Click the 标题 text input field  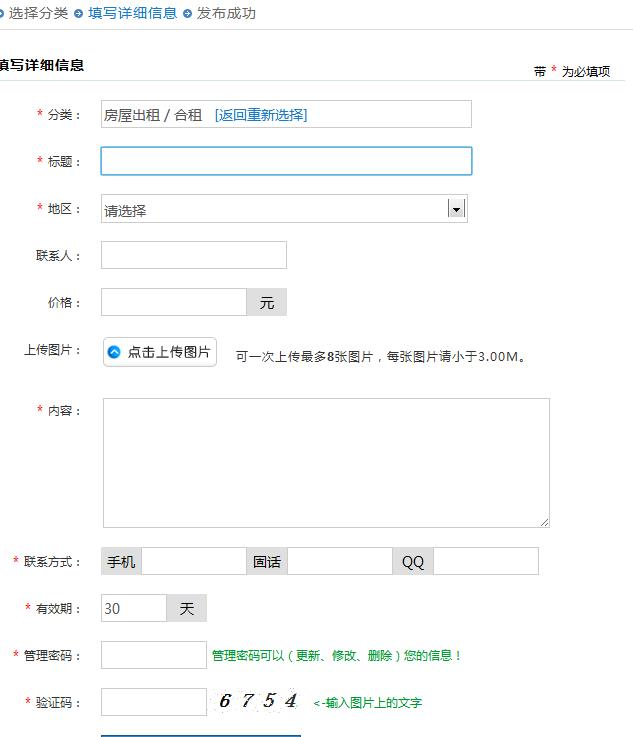pyautogui.click(x=286, y=161)
